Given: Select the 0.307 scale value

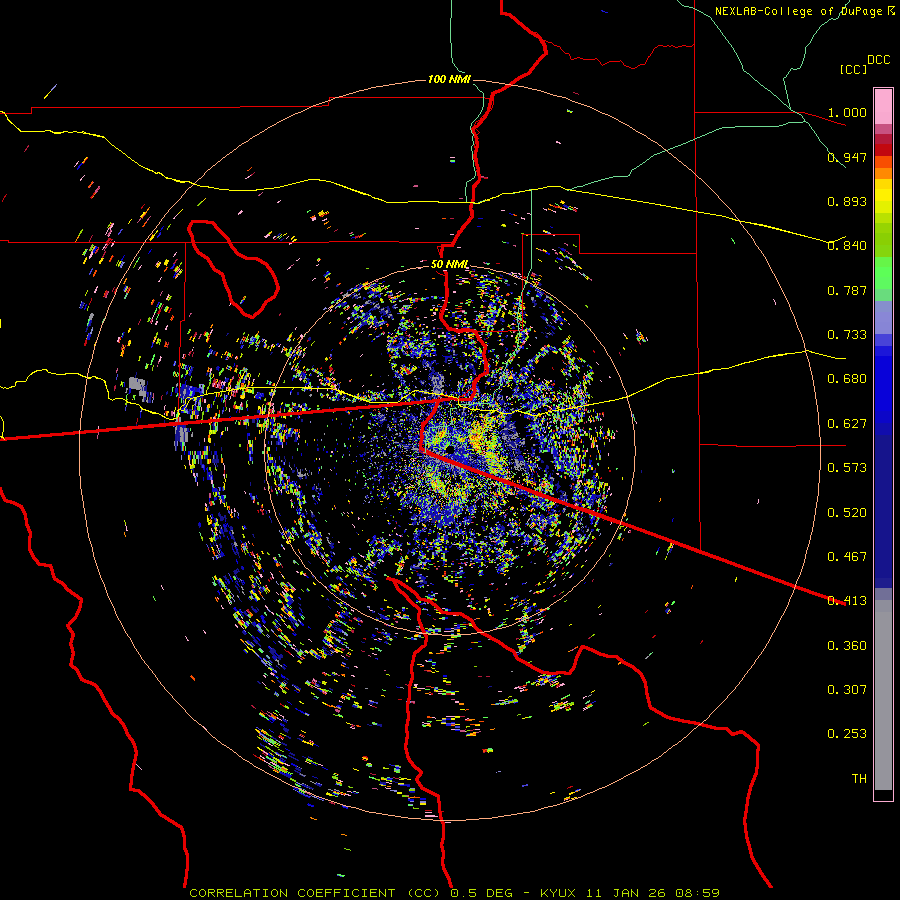Looking at the screenshot, I should 847,689.
